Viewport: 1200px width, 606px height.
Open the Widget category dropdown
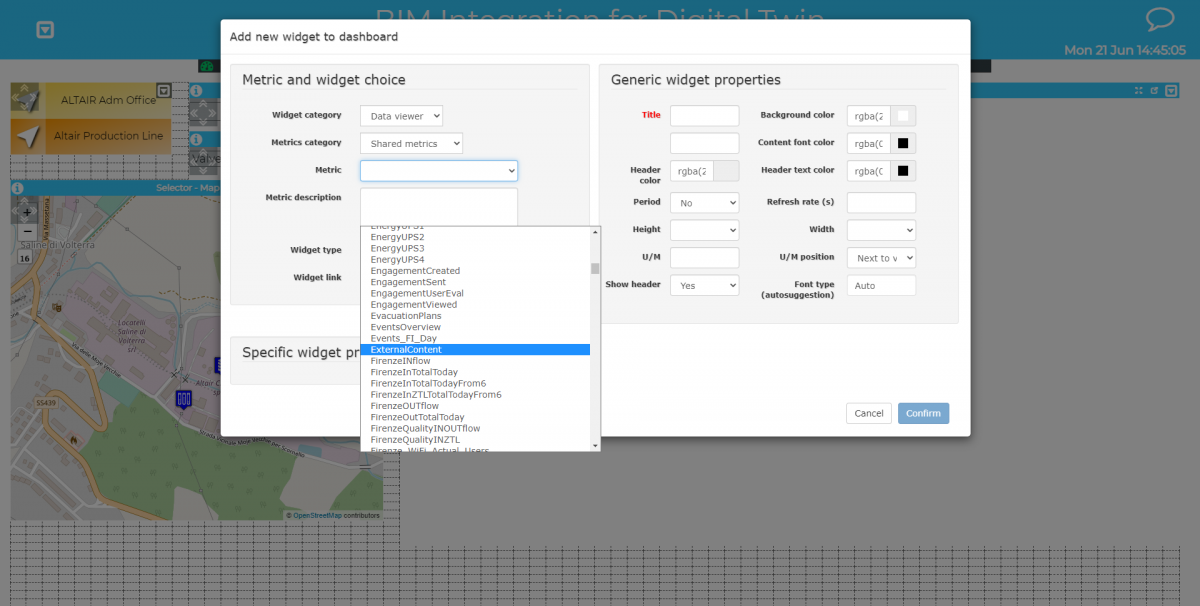click(401, 116)
